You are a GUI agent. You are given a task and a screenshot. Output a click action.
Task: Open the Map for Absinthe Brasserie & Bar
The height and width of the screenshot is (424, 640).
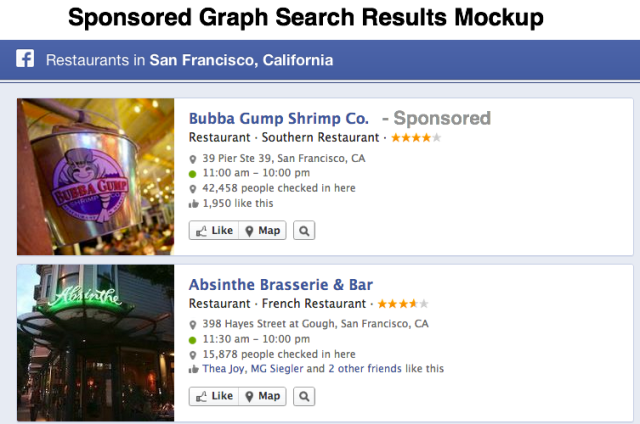pos(262,396)
